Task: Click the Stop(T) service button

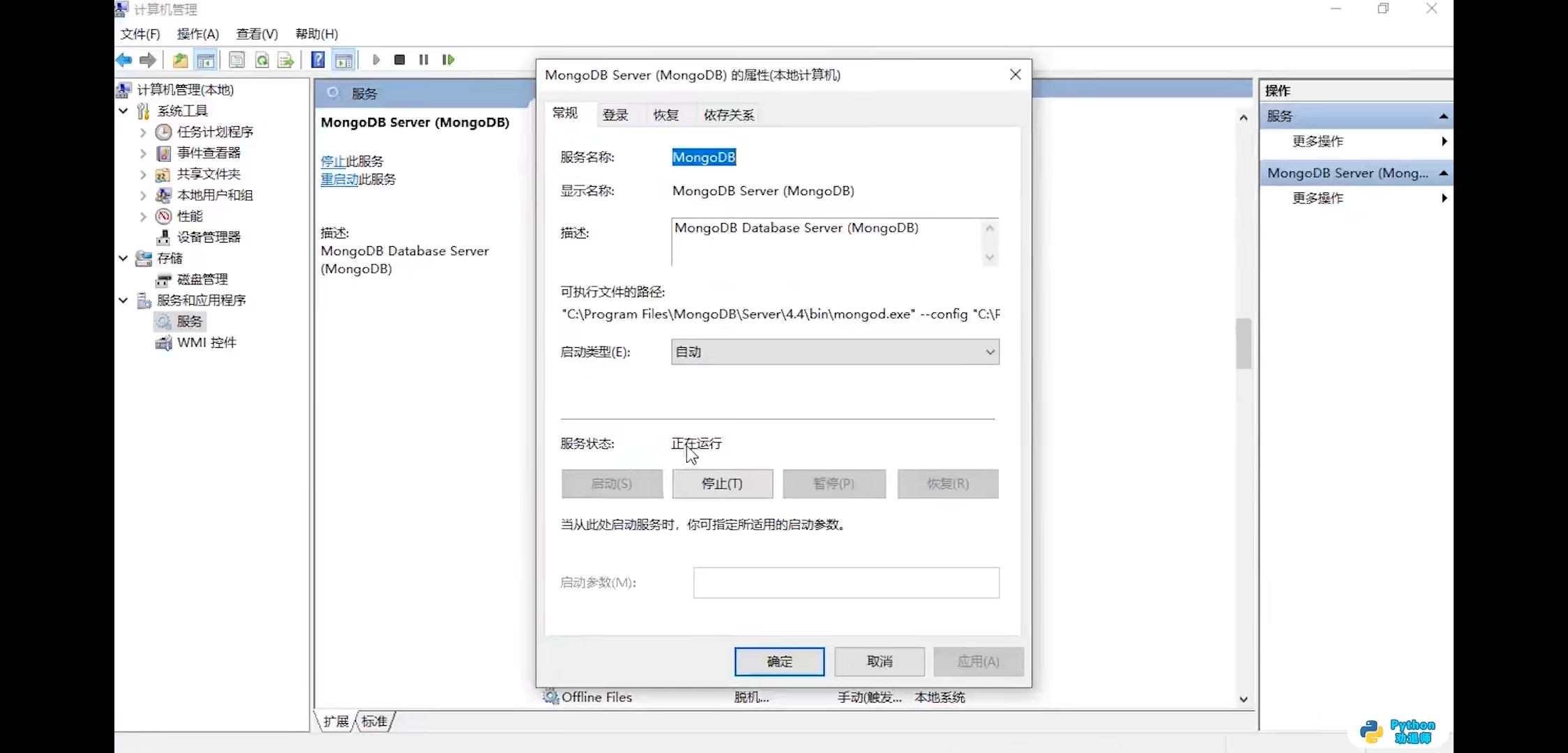Action: tap(722, 483)
